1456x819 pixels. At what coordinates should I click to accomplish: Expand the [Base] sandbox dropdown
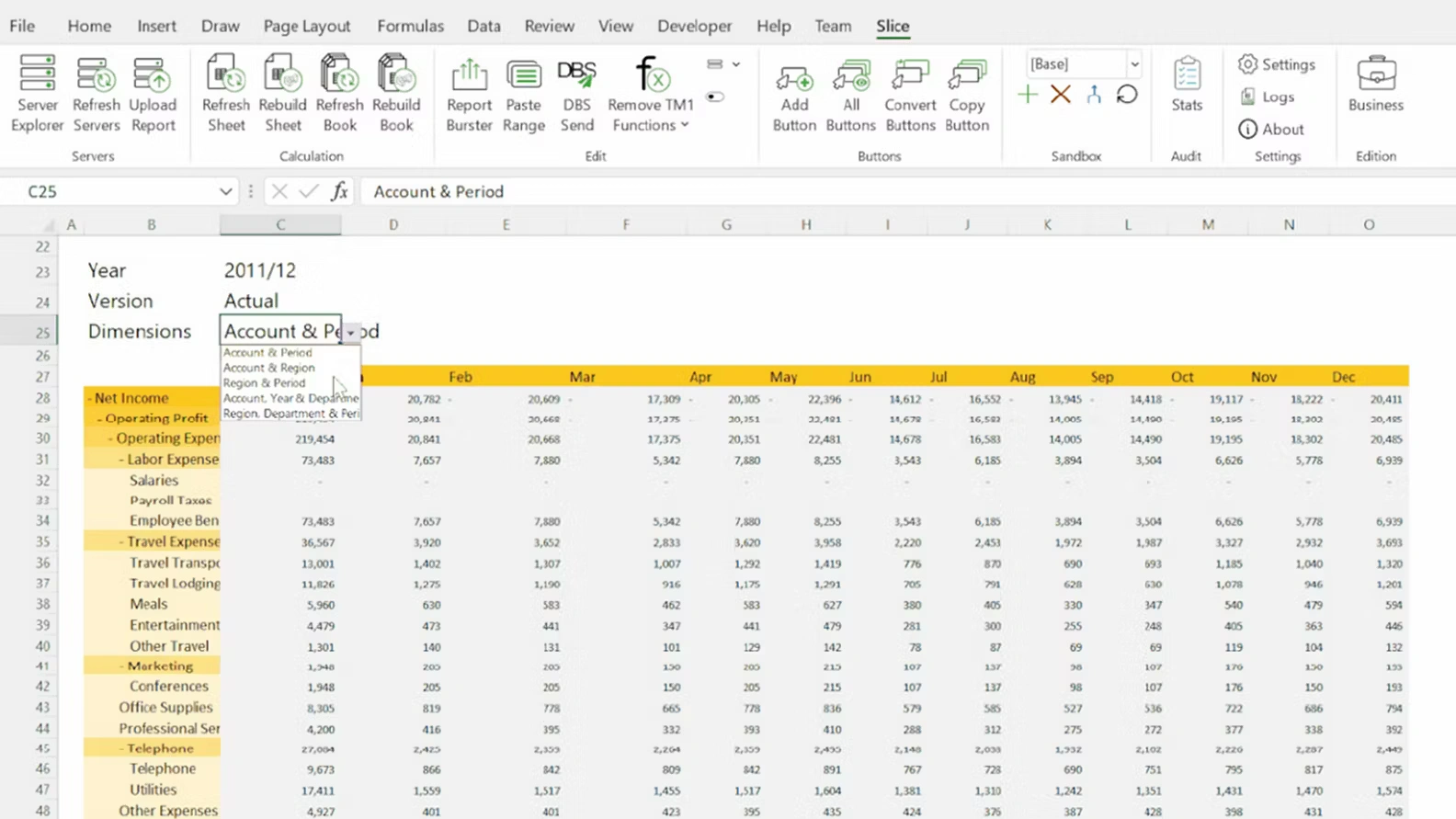point(1134,64)
